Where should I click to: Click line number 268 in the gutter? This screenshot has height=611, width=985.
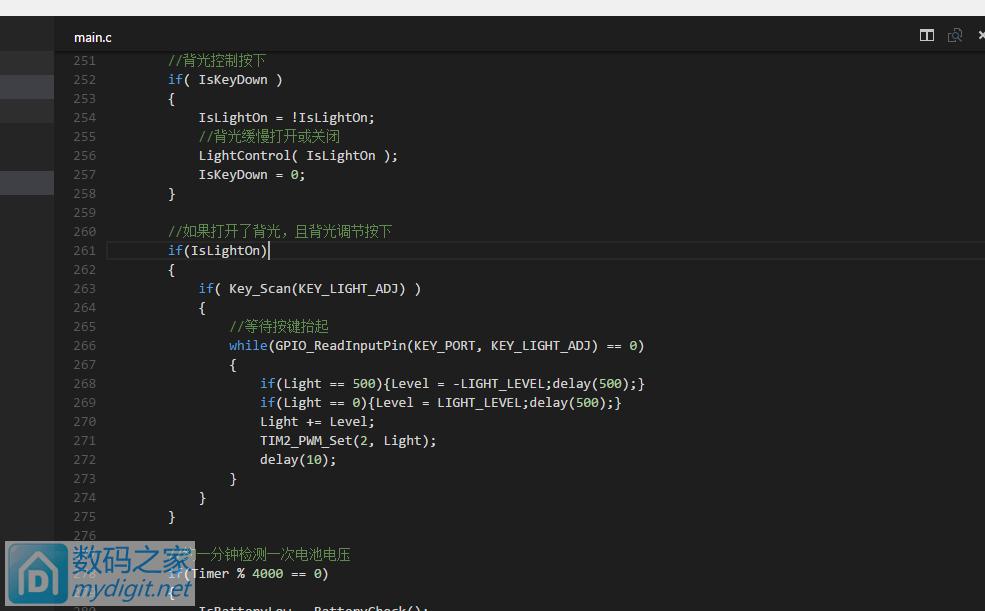click(x=84, y=383)
